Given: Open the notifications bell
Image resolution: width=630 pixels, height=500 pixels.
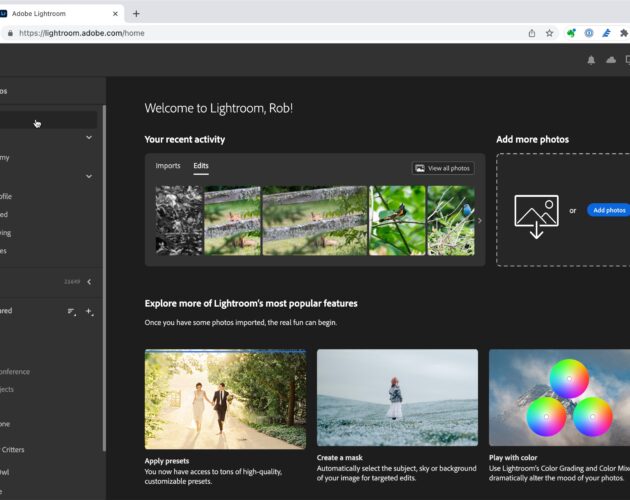Looking at the screenshot, I should click(591, 60).
